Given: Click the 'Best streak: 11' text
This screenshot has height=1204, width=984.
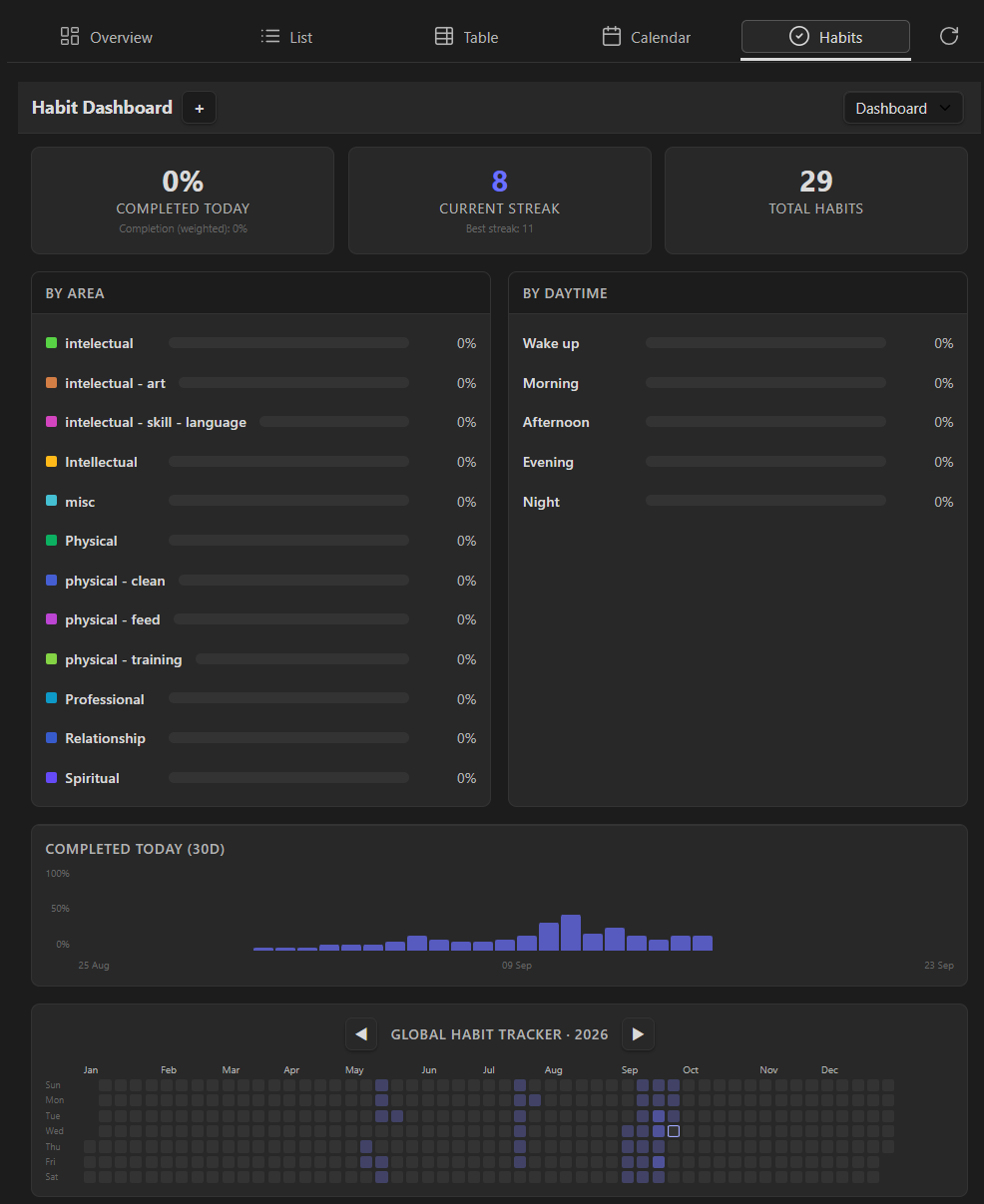Looking at the screenshot, I should click(500, 229).
